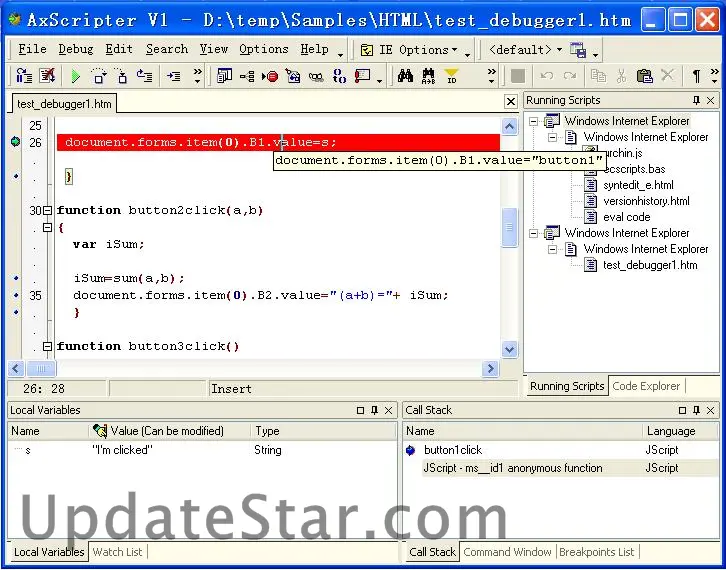Click the call tree structure toolbar icon
726x570 pixels.
tap(247, 76)
